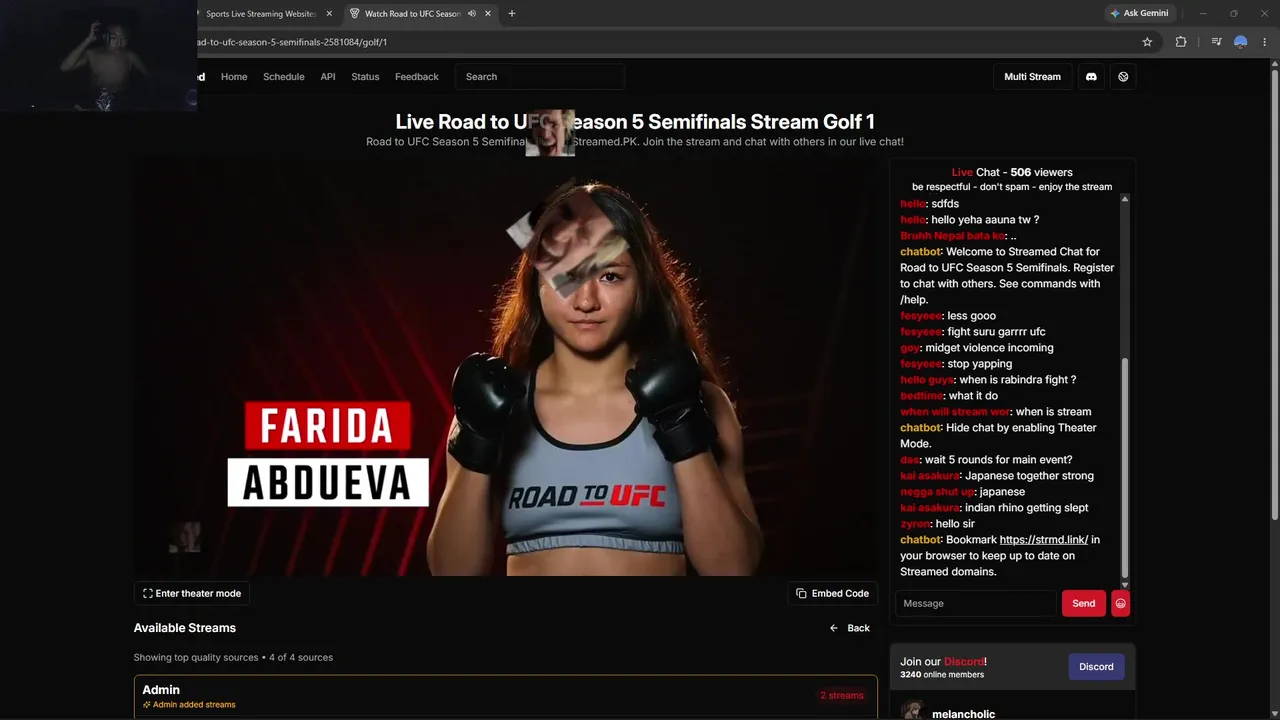Open Chrome's three-dot menu

pos(1264,42)
